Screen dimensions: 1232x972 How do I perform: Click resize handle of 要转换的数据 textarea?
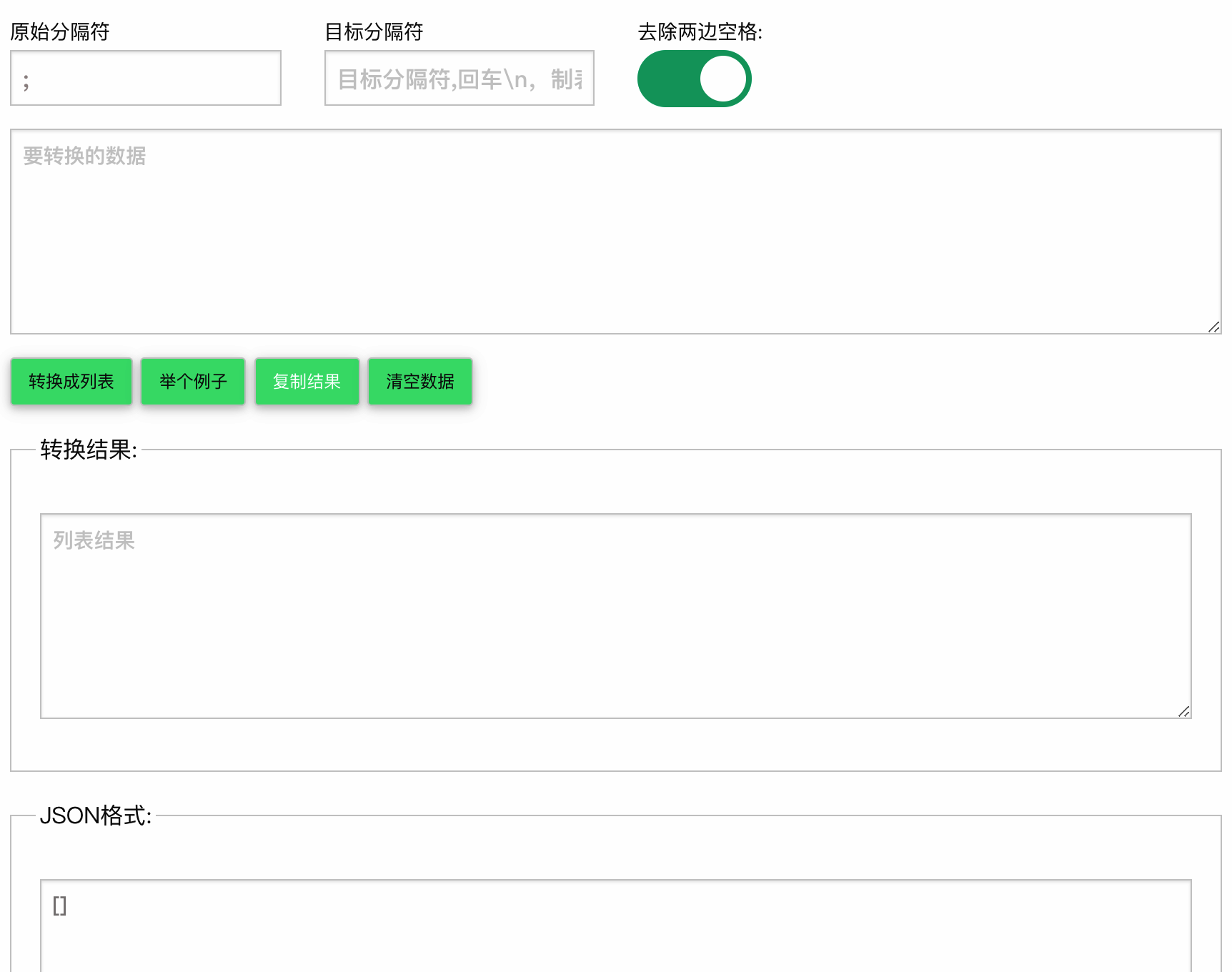(x=1213, y=327)
